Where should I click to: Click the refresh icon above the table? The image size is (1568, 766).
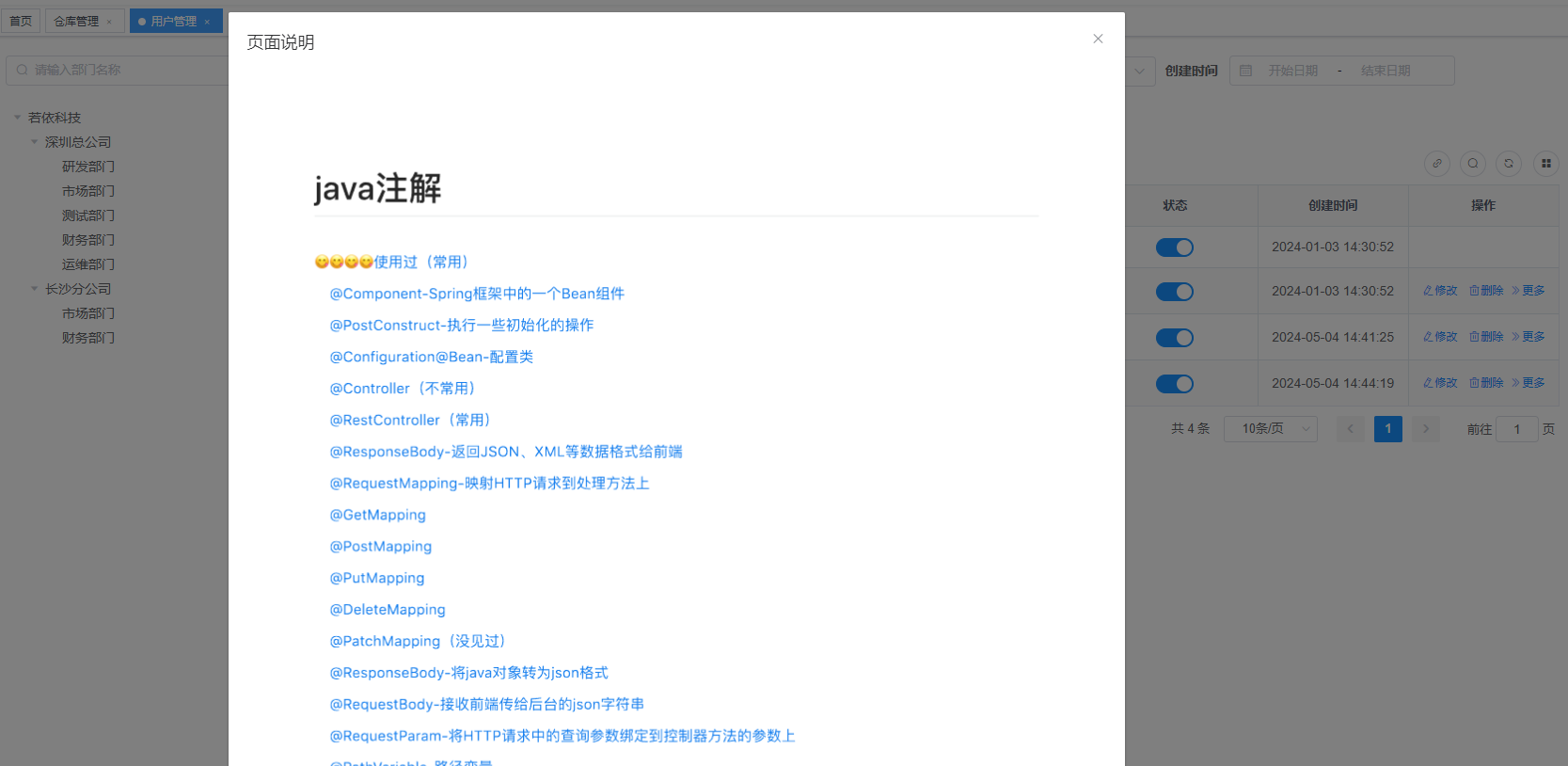(1509, 164)
